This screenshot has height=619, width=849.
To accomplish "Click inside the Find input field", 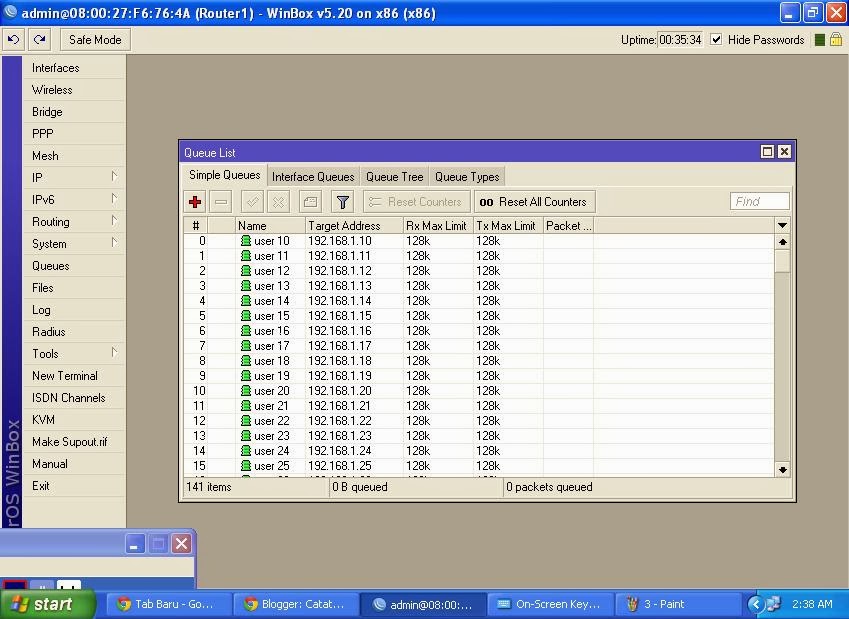I will [759, 201].
